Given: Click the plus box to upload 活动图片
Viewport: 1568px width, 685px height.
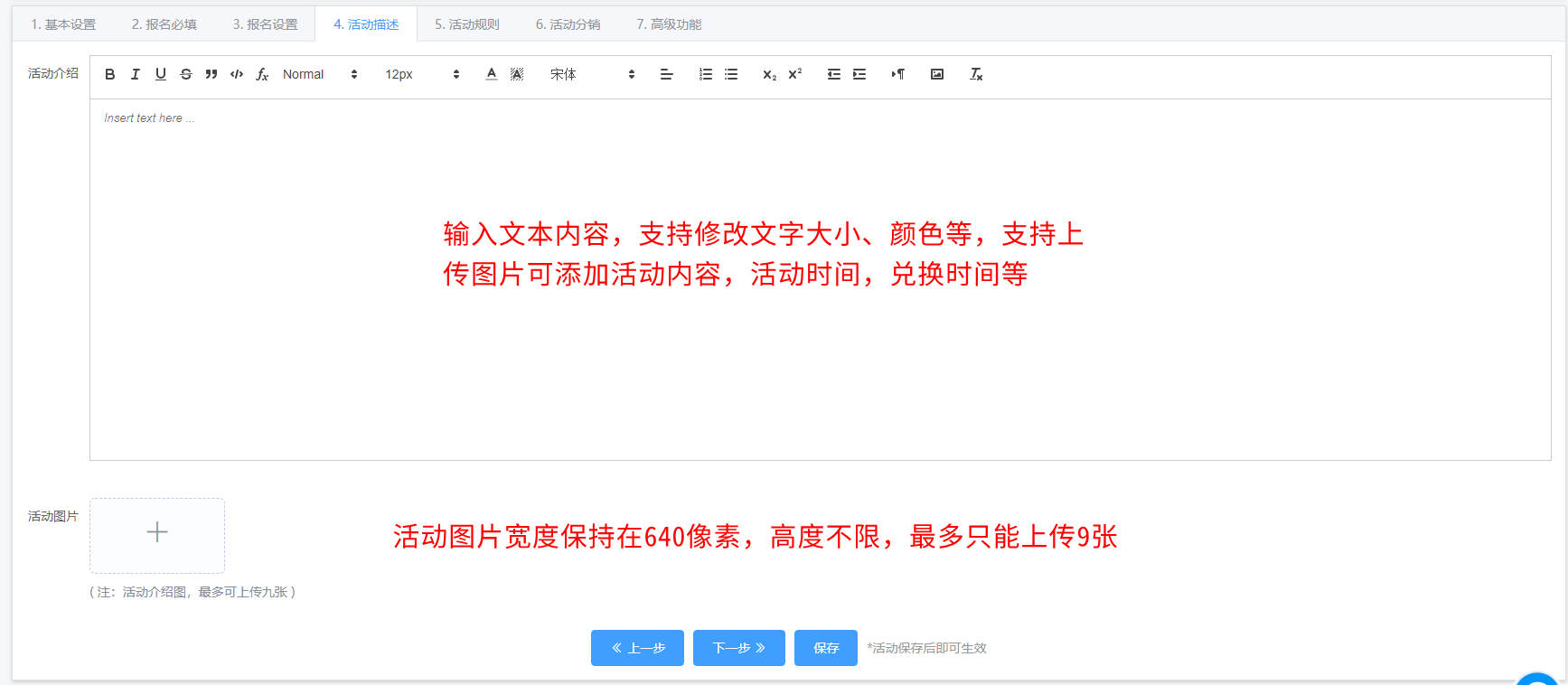Looking at the screenshot, I should (157, 535).
